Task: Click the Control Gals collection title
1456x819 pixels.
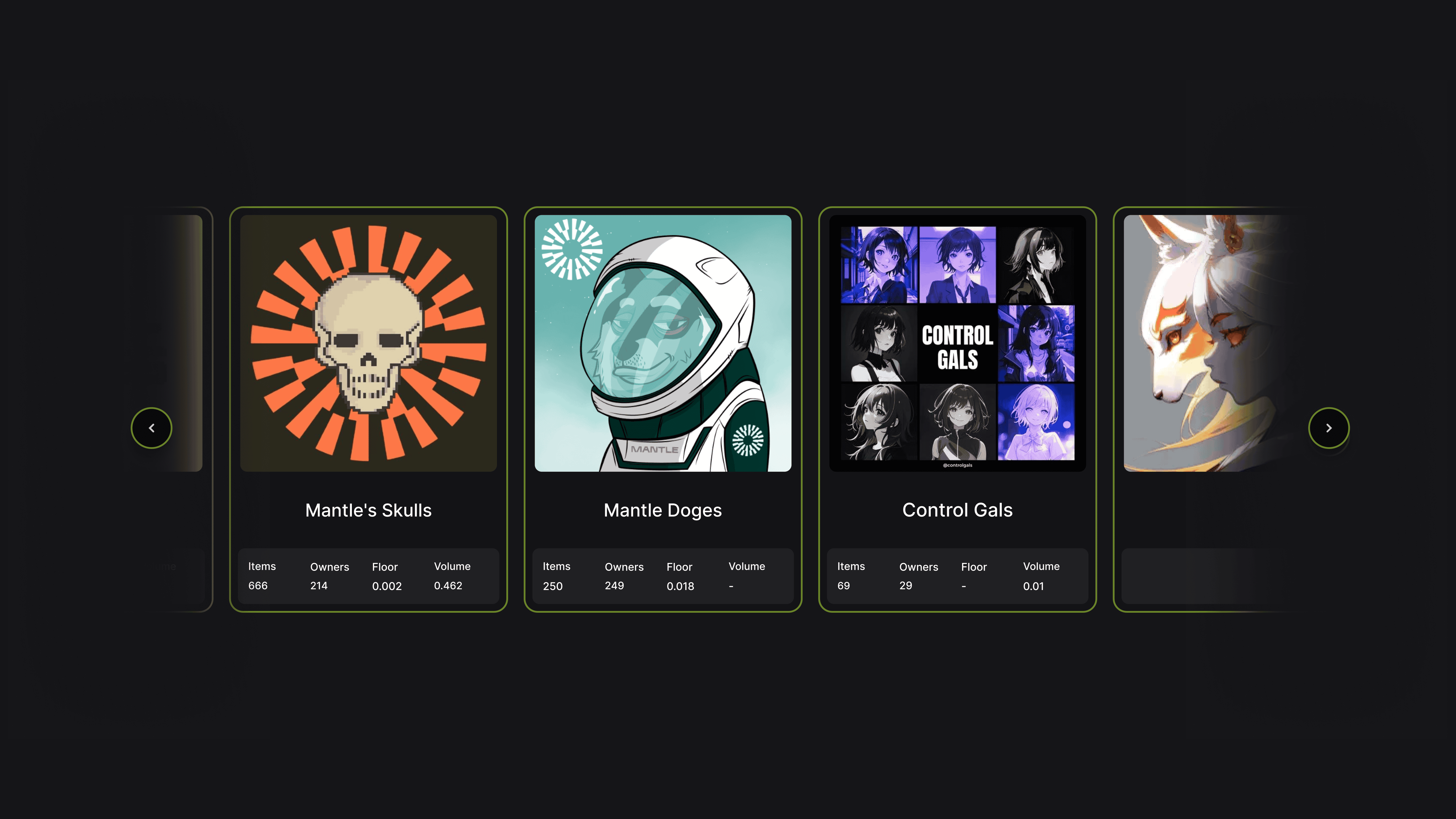Action: point(957,510)
